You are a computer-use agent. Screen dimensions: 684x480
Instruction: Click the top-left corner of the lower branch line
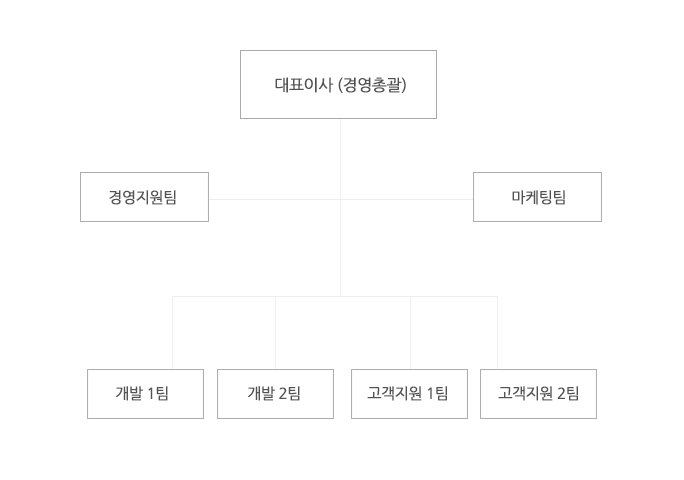tap(173, 296)
